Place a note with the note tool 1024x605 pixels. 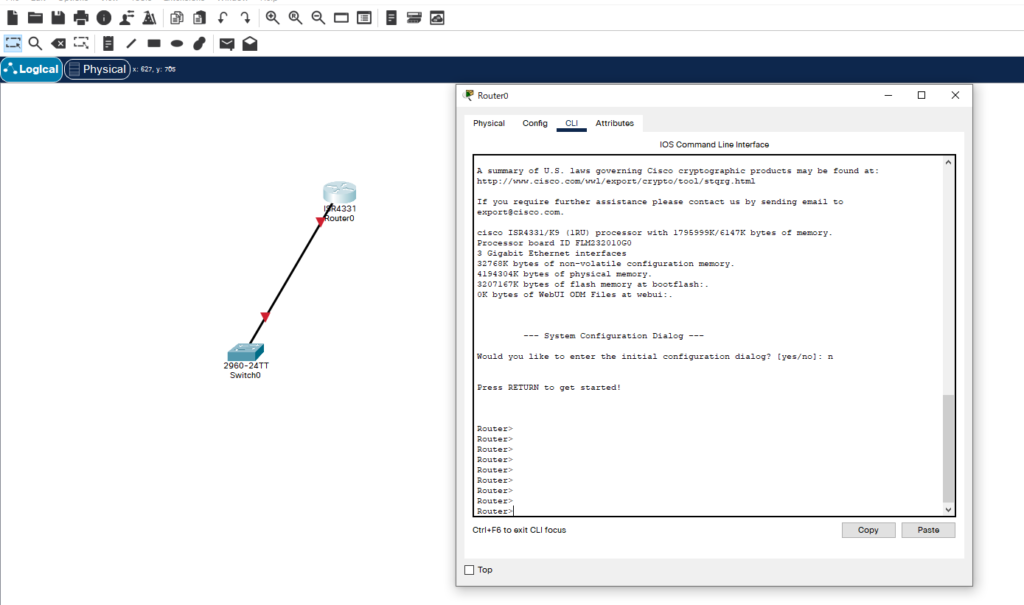[108, 44]
